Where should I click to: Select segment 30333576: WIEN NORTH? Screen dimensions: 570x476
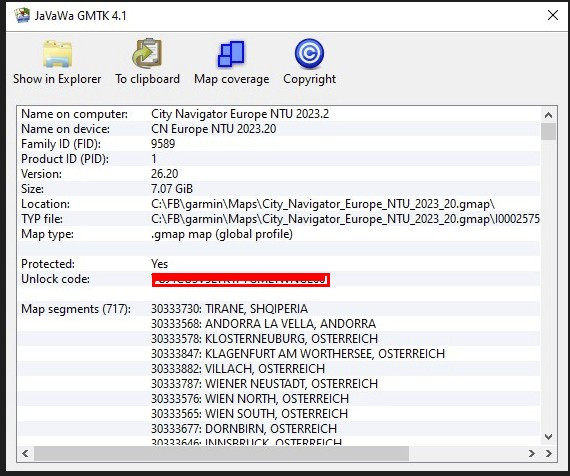(250, 399)
